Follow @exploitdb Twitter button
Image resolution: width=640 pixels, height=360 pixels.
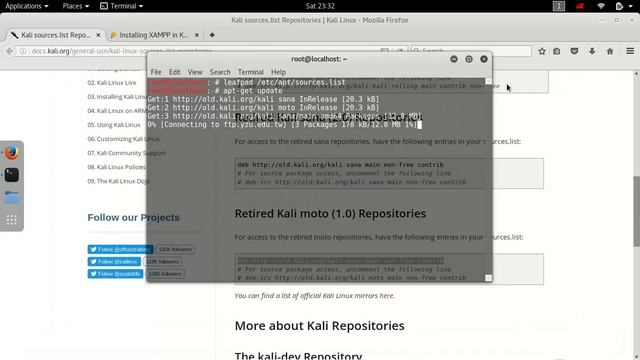(x=116, y=274)
